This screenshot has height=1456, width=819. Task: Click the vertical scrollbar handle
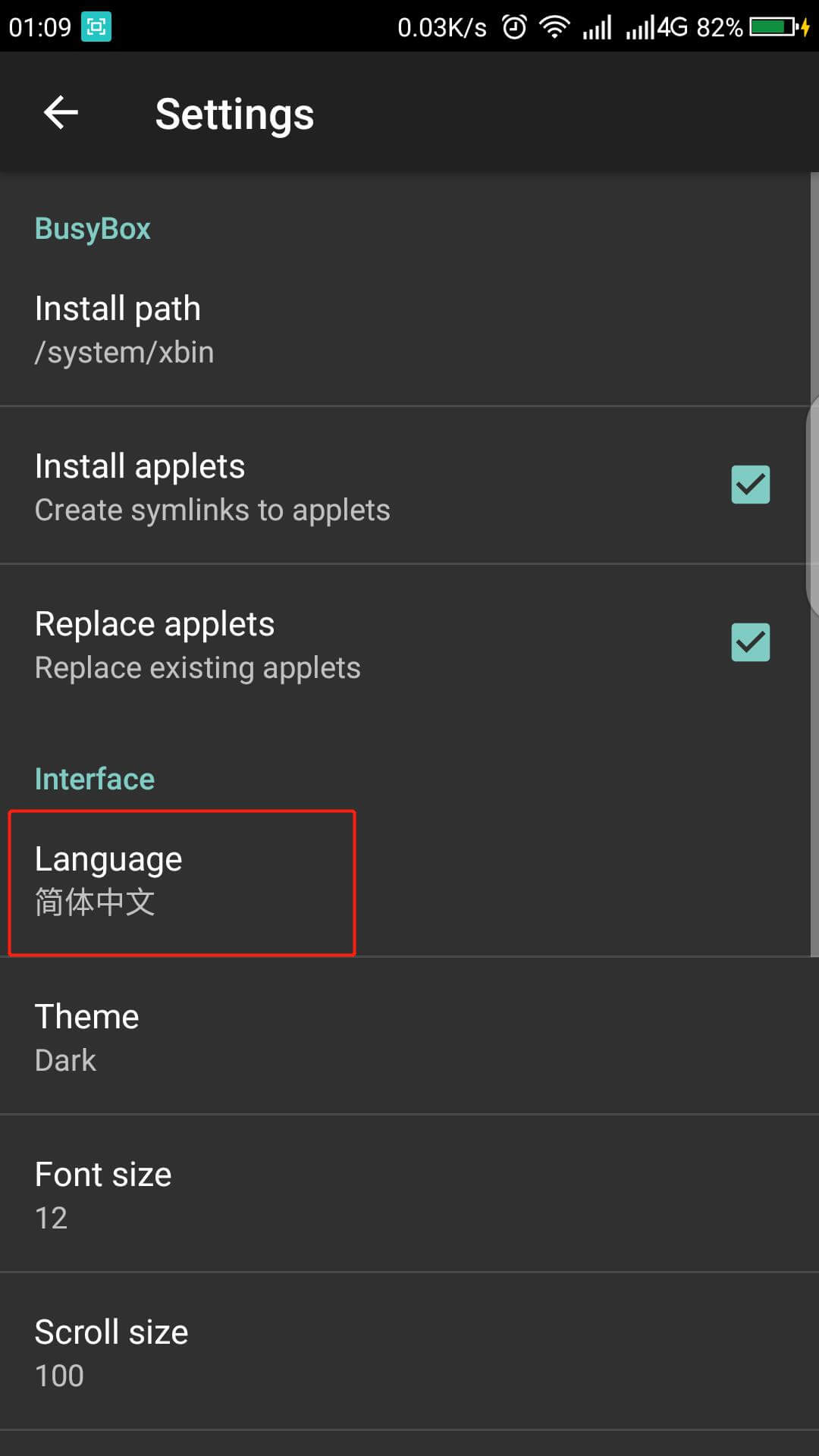click(x=812, y=504)
